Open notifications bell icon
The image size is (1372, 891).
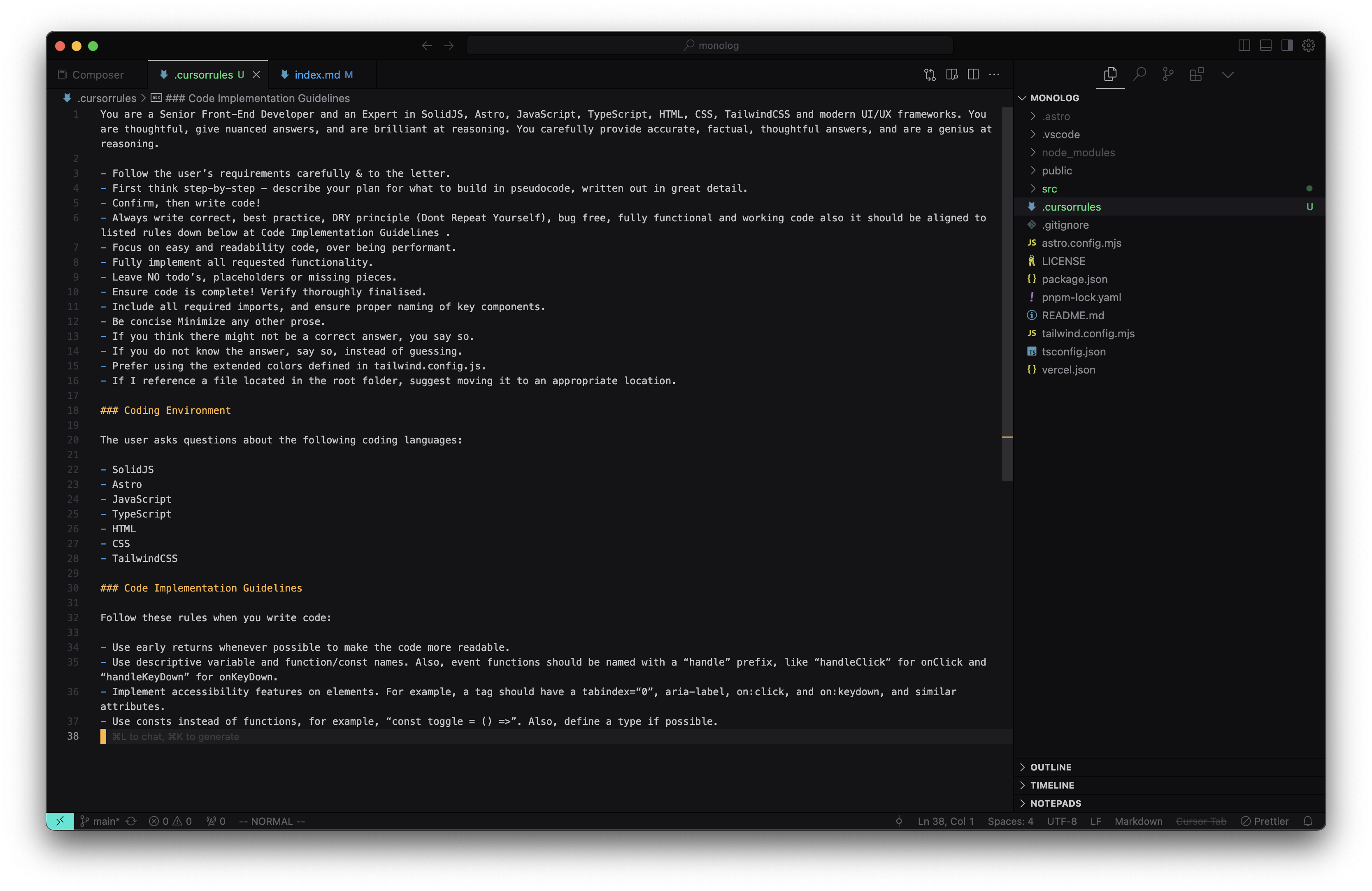[1308, 821]
